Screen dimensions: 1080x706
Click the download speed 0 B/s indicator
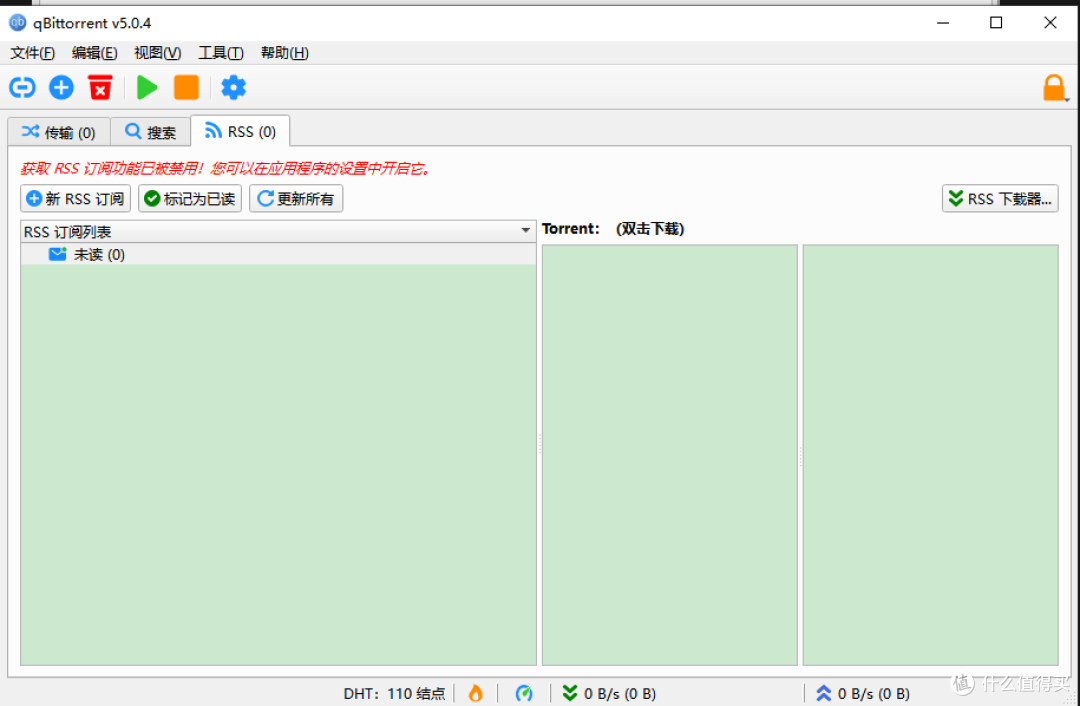pos(609,694)
